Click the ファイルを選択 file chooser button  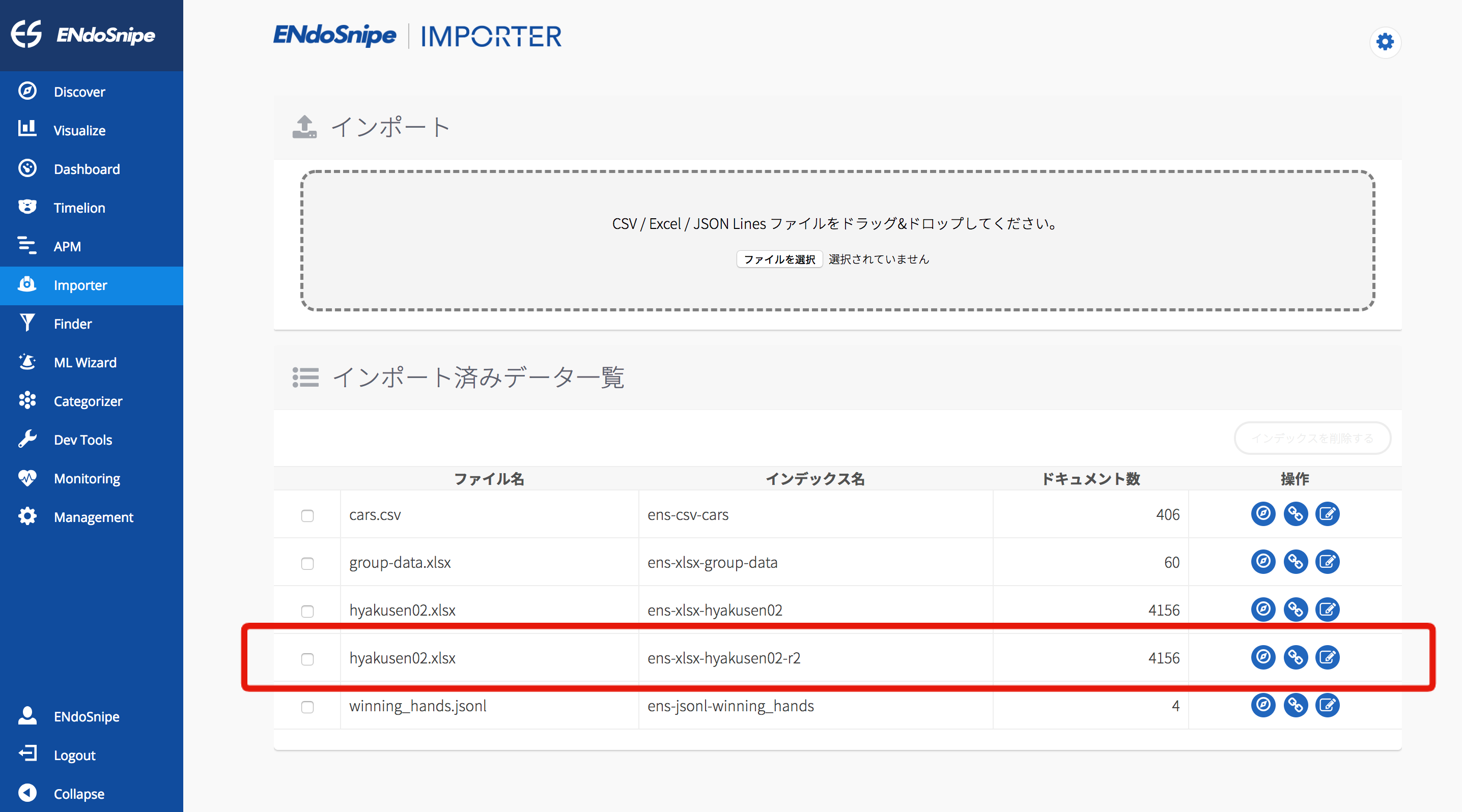pos(779,259)
